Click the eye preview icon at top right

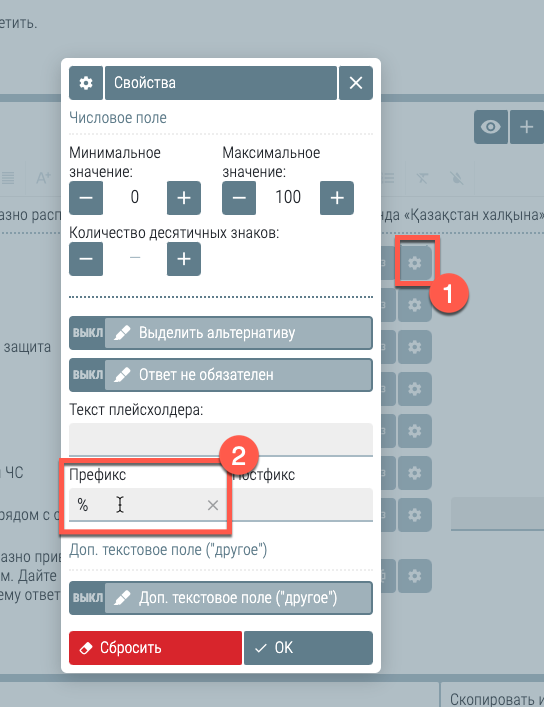click(x=491, y=127)
